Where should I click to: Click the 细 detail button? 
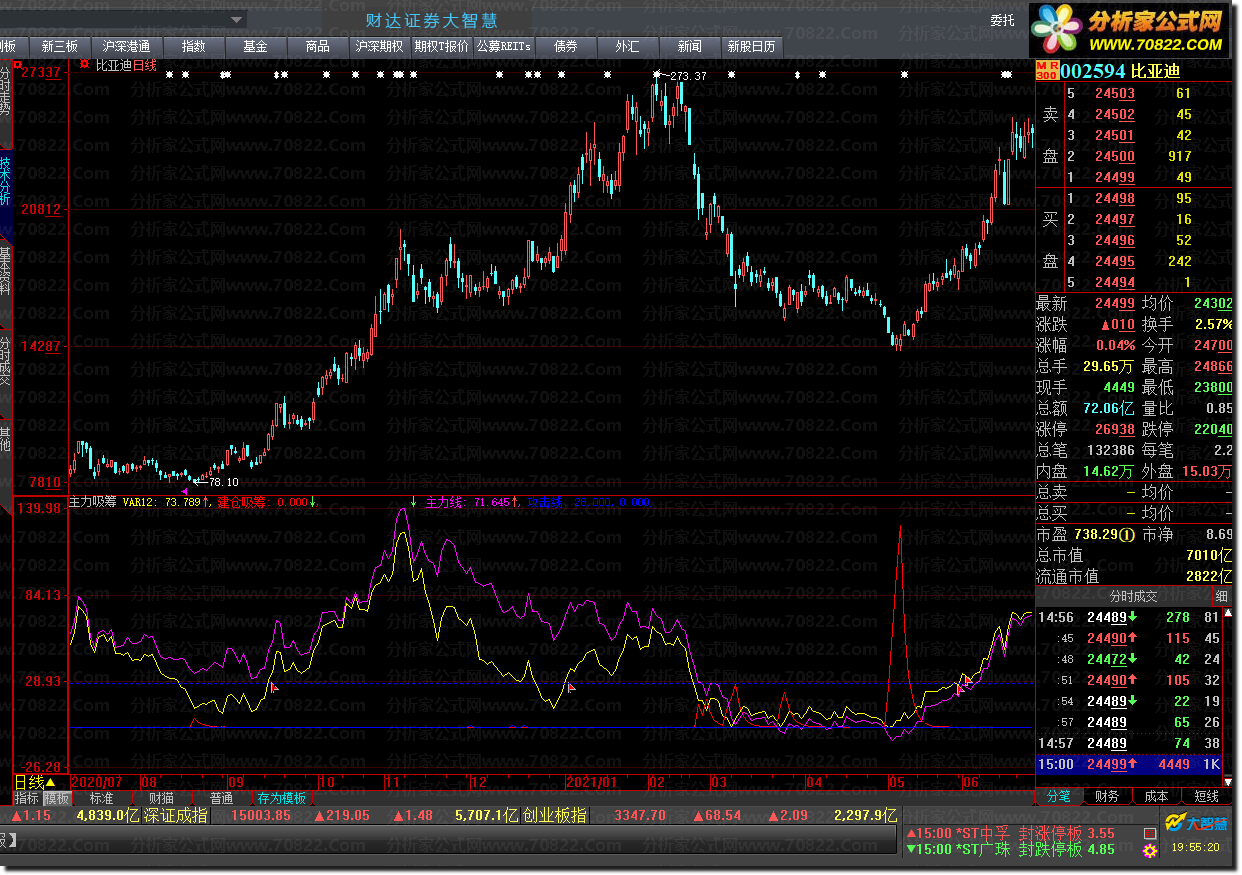click(1222, 597)
